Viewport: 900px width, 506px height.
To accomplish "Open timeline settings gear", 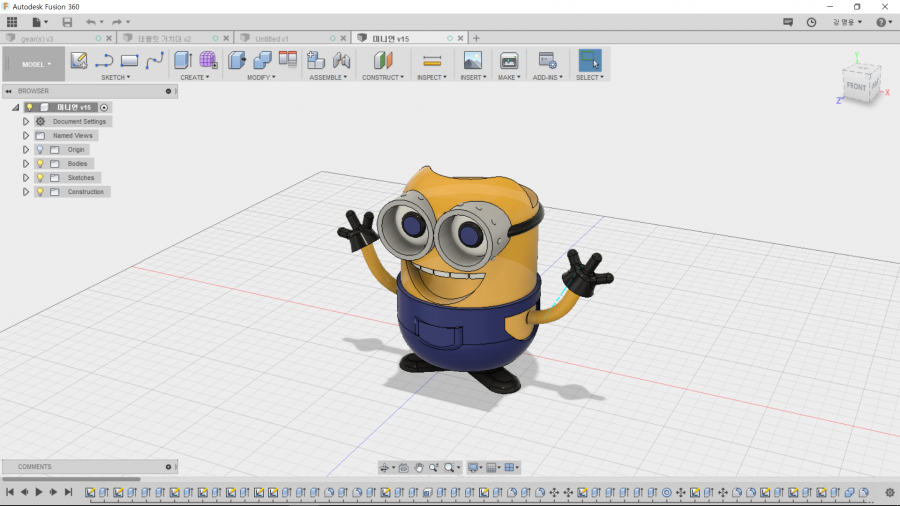I will click(x=890, y=492).
